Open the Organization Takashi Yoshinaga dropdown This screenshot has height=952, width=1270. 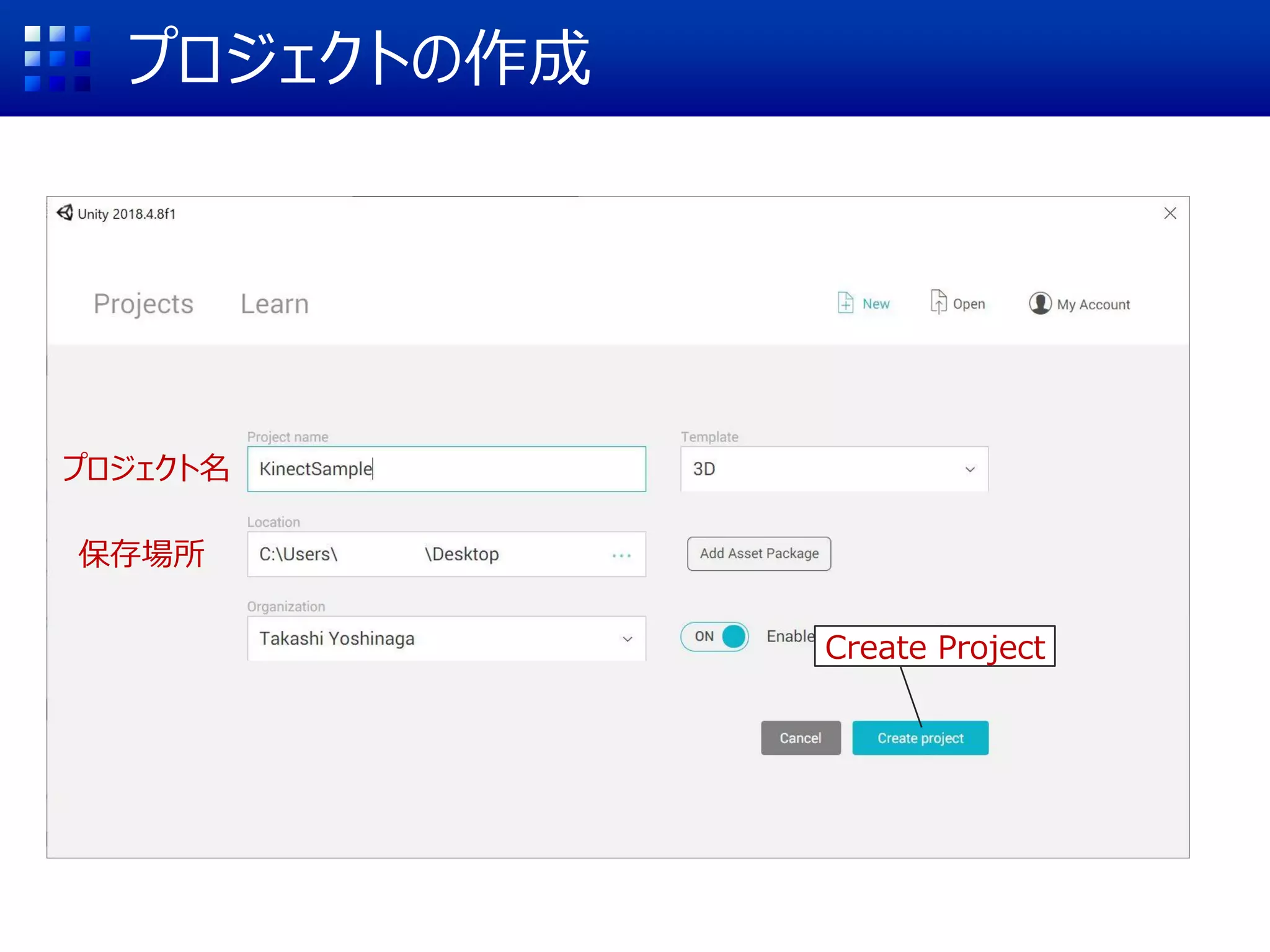446,638
